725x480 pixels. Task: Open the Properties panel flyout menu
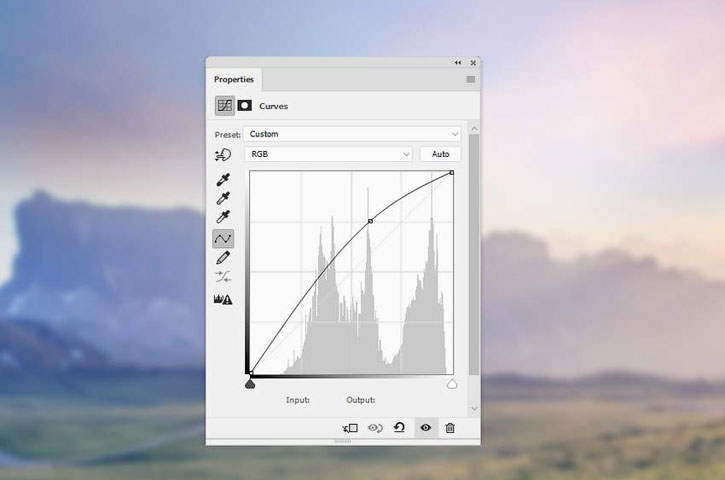click(471, 80)
